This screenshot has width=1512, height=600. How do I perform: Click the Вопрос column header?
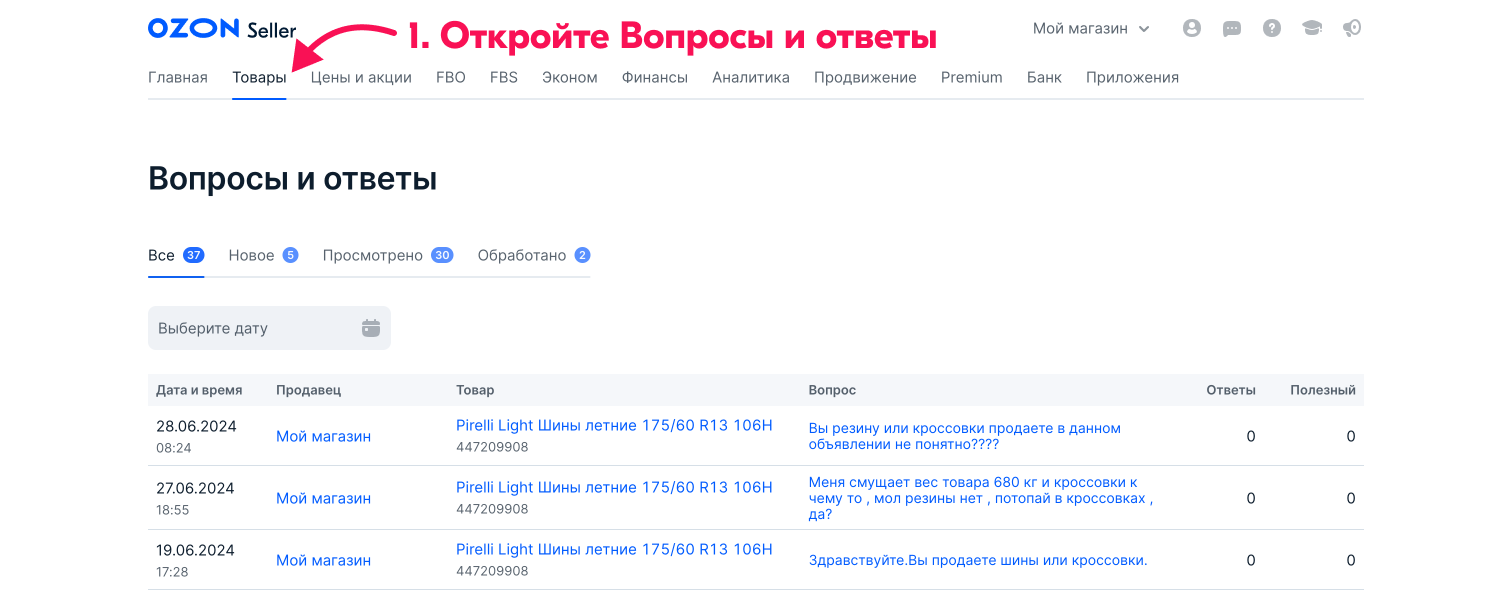[x=832, y=390]
